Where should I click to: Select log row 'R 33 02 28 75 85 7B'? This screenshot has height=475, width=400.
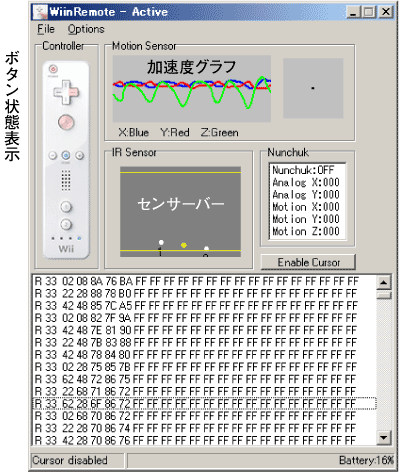coord(204,367)
